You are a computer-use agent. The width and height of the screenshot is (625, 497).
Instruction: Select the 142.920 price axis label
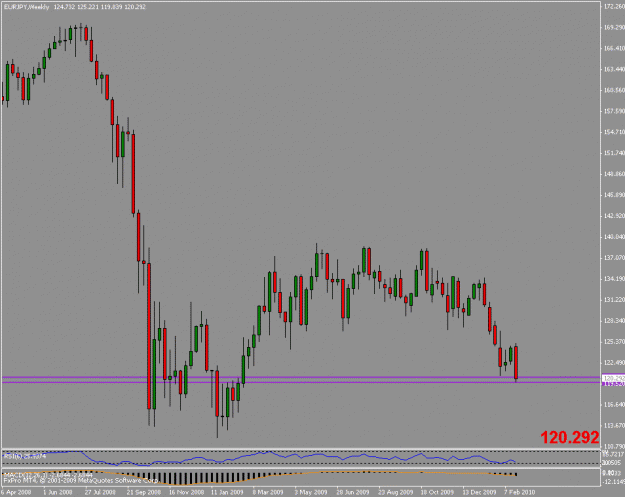(x=614, y=216)
